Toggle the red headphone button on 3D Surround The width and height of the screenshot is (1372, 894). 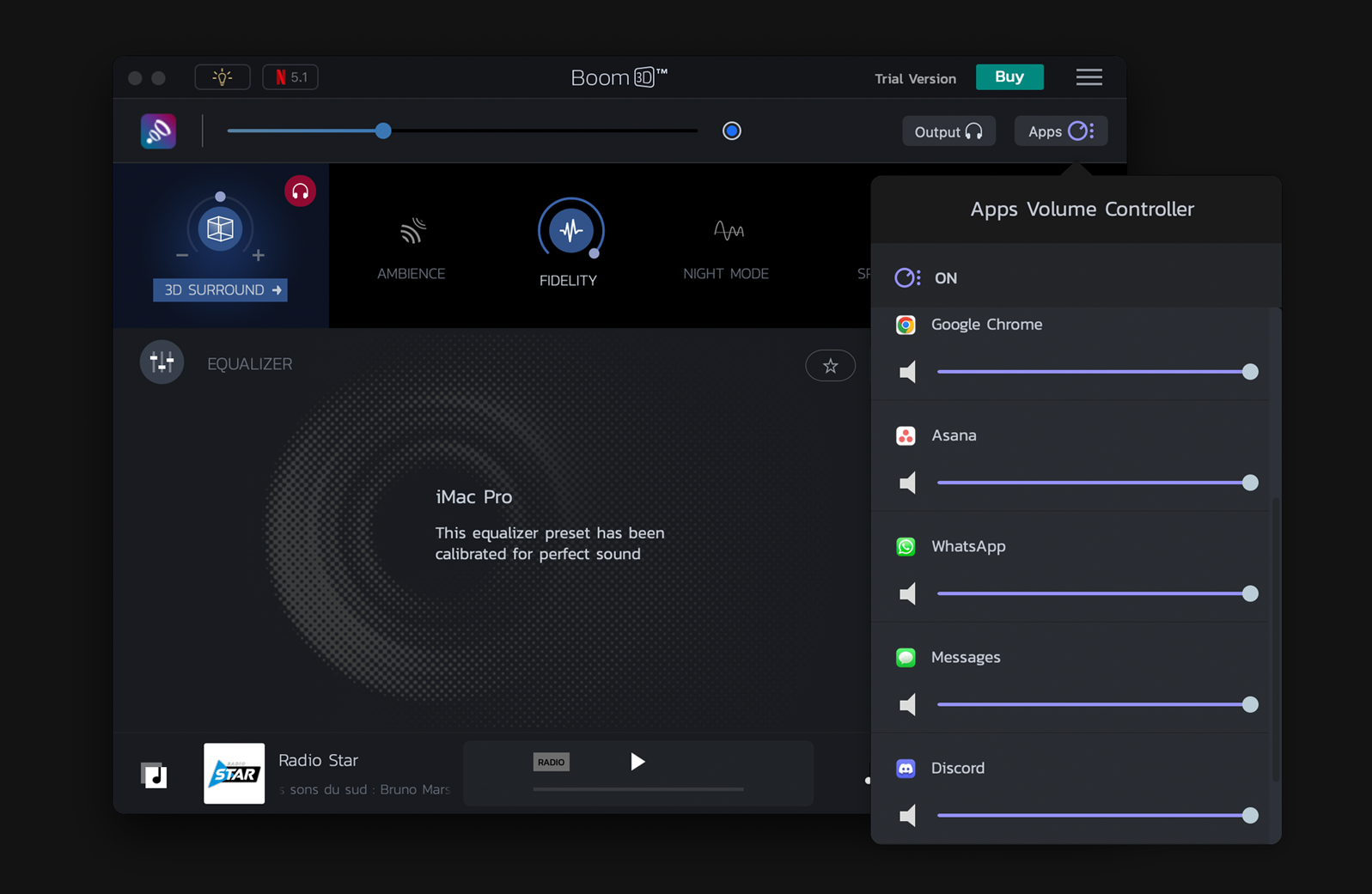coord(300,192)
